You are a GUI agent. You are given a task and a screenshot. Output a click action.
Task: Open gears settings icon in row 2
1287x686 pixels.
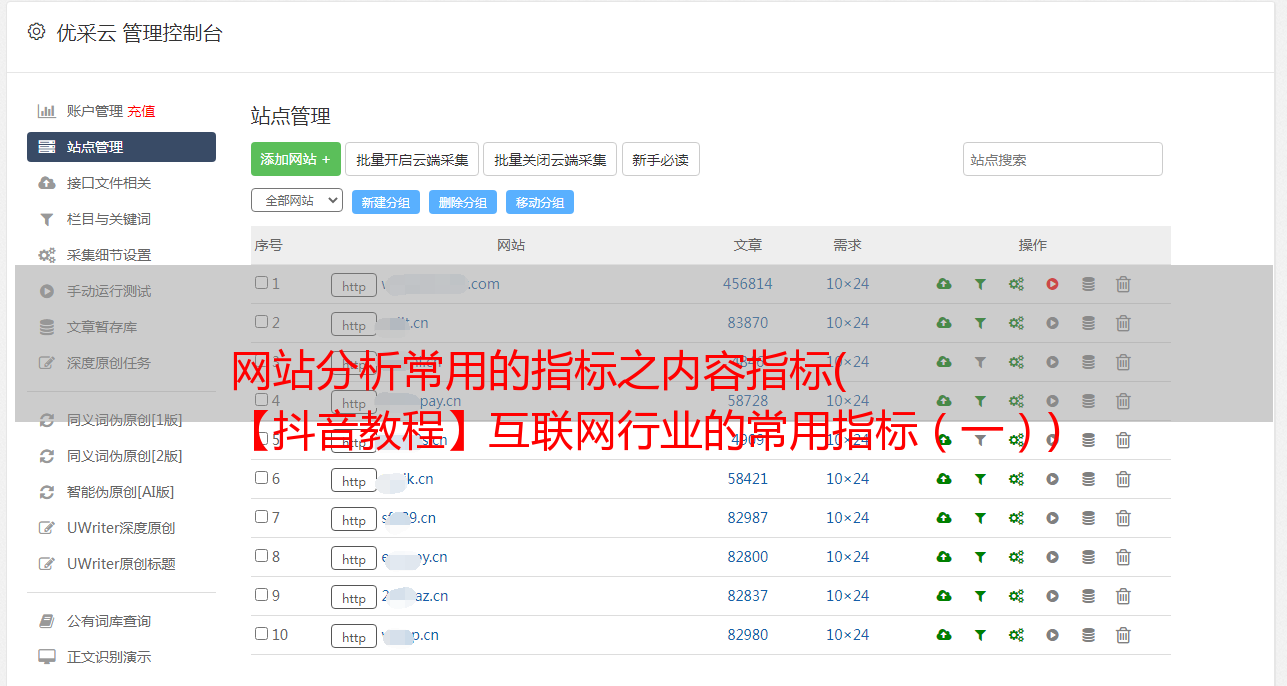pyautogui.click(x=1016, y=323)
